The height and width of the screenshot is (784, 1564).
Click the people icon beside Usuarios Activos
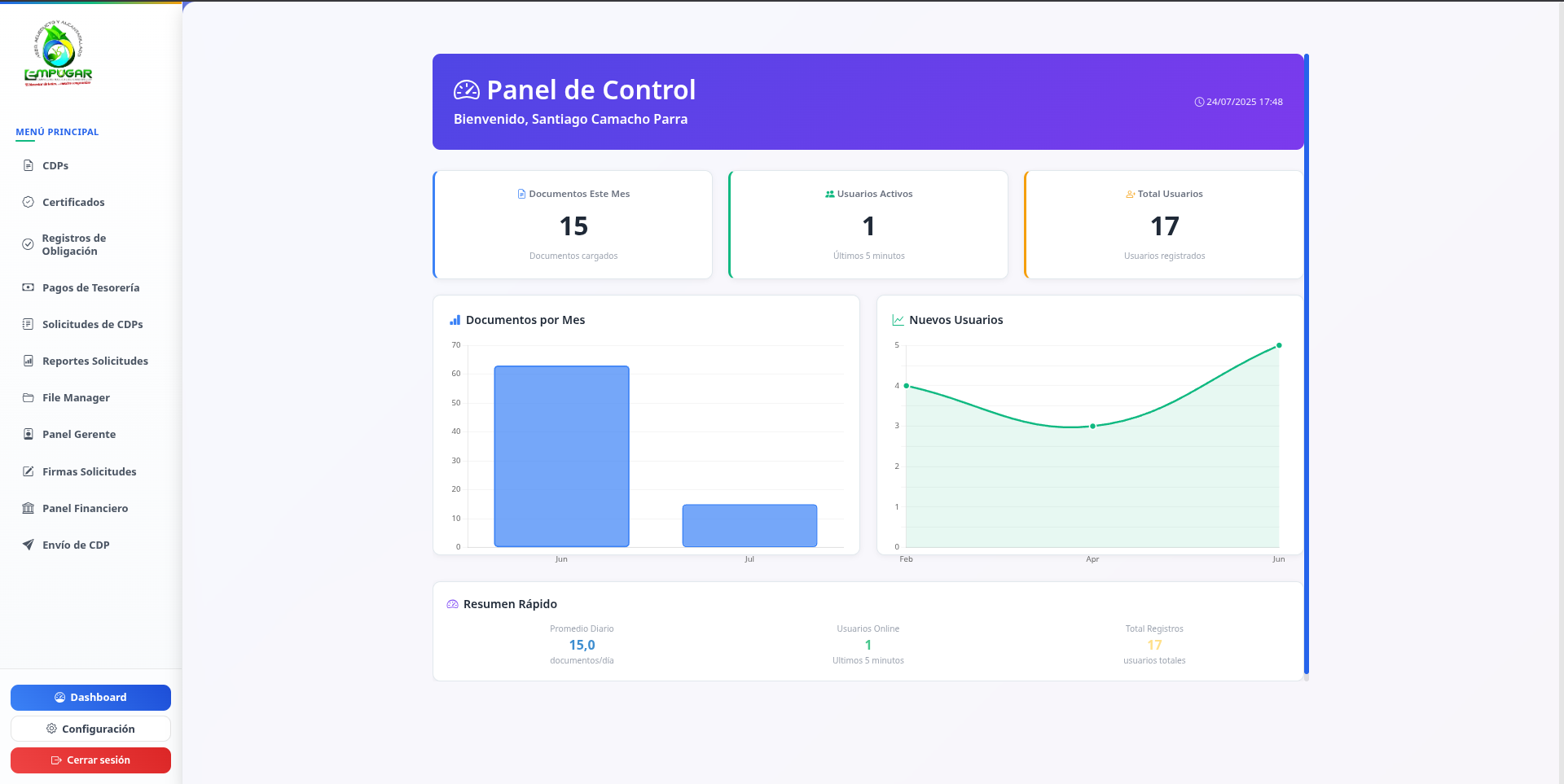(x=830, y=194)
